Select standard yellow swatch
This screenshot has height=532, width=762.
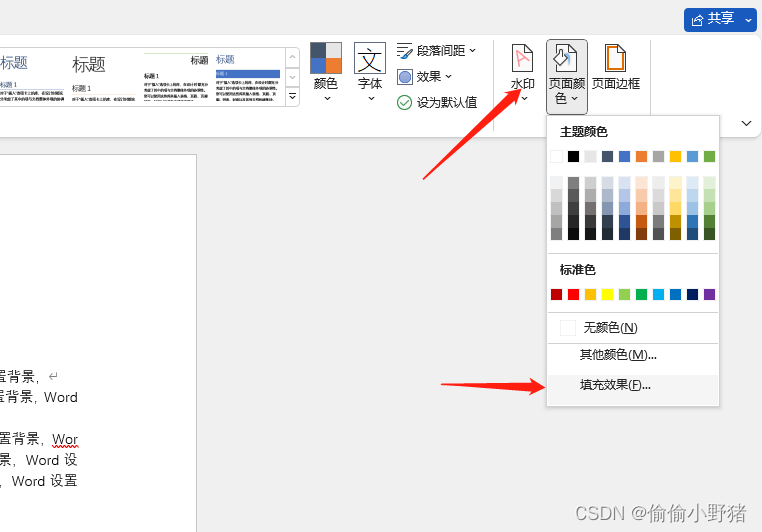pos(607,294)
